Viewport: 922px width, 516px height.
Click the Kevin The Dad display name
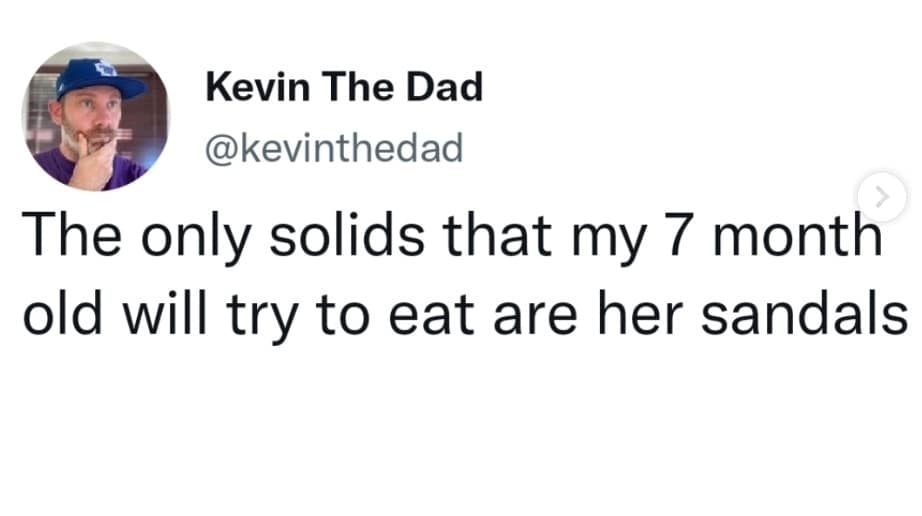(x=344, y=88)
